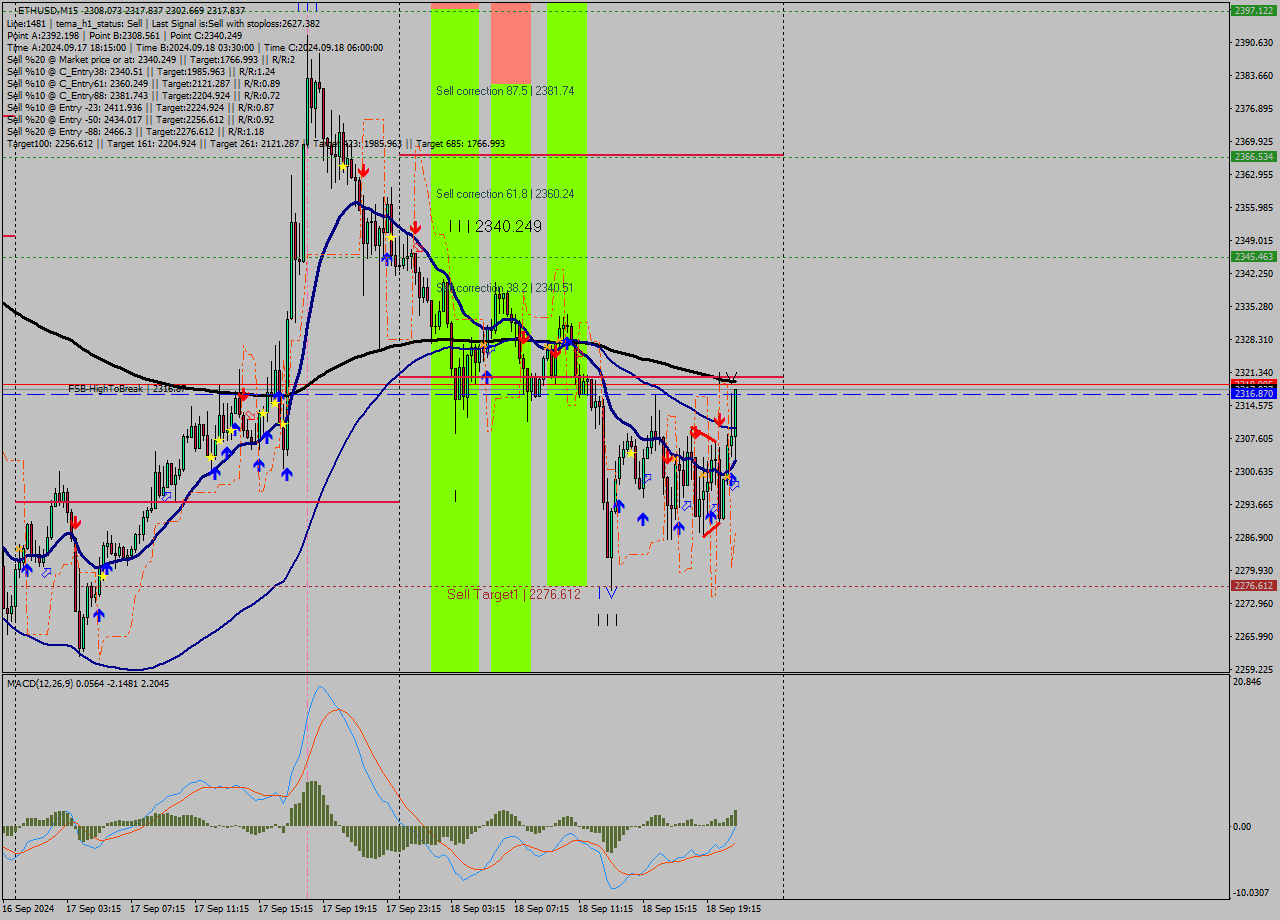This screenshot has width=1280, height=920.
Task: Select the red down arrow above the latest candle
Action: pyautogui.click(x=719, y=421)
